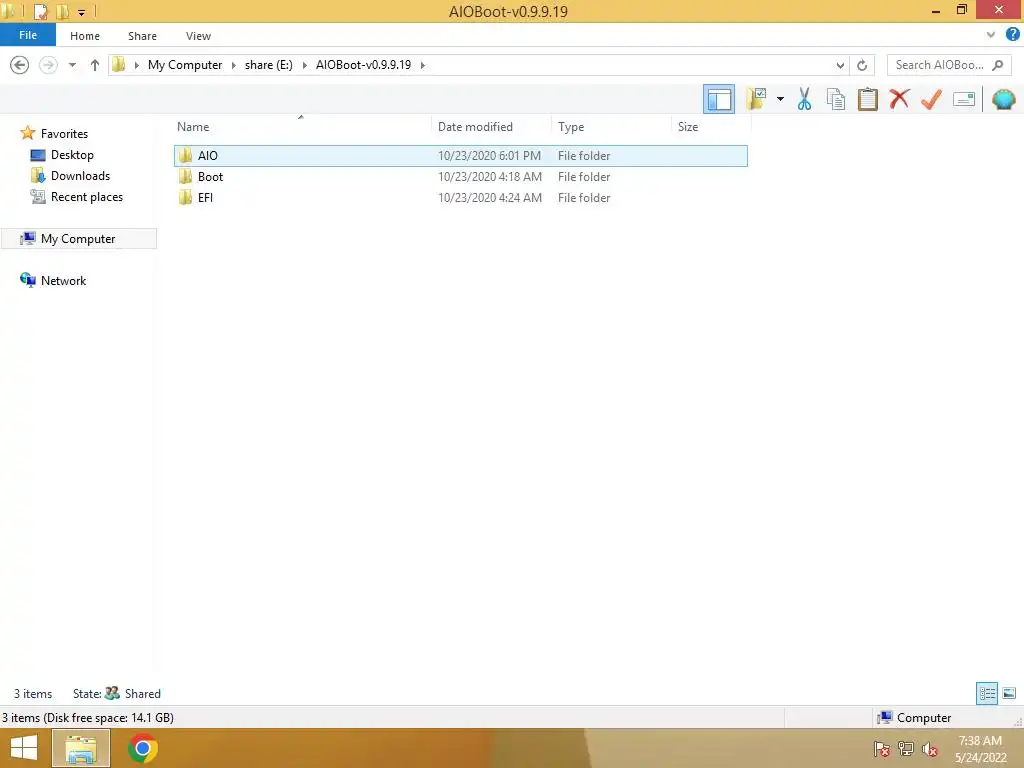
Task: Go back with the Back arrow button
Action: pos(20,65)
